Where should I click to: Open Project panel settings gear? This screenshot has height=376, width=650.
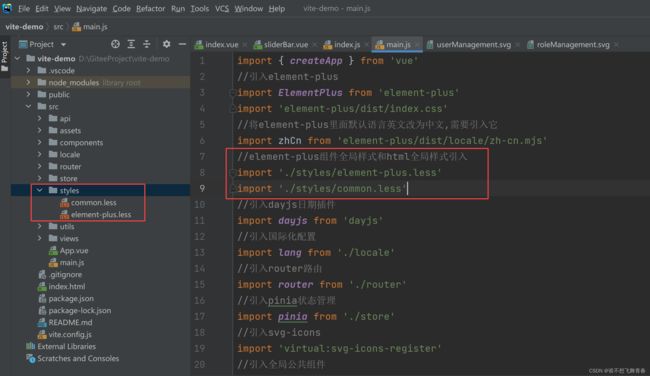[166, 44]
